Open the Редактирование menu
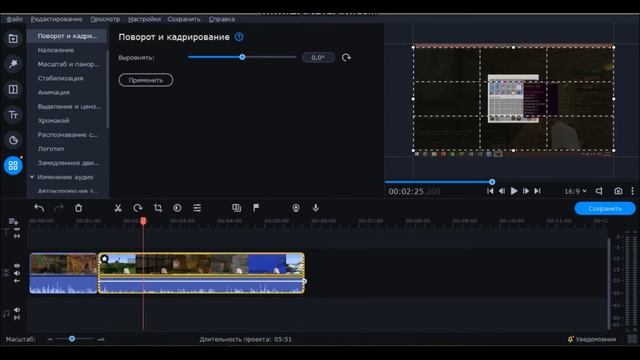The image size is (640, 360). pyautogui.click(x=56, y=19)
